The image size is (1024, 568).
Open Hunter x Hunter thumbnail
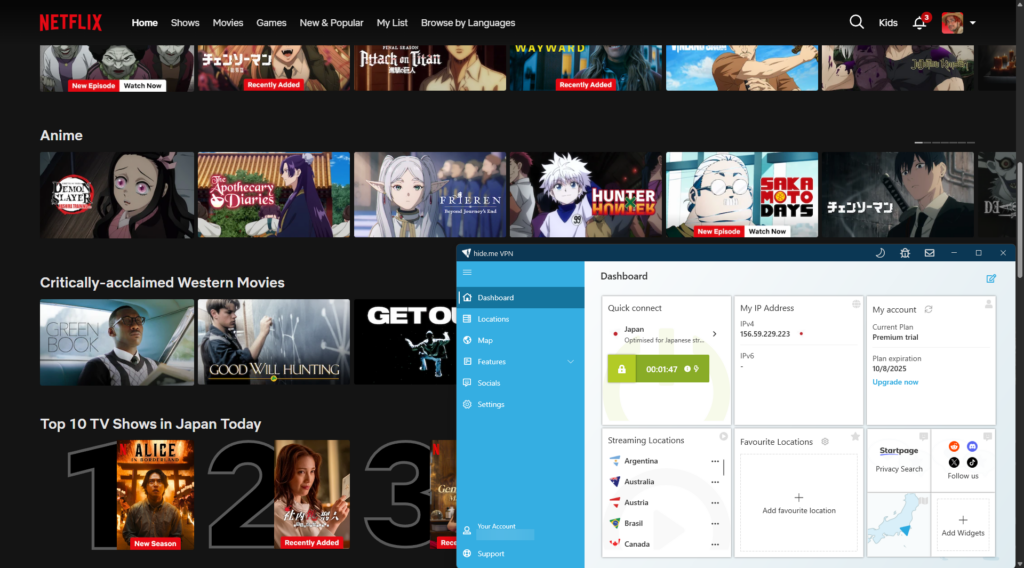(586, 195)
